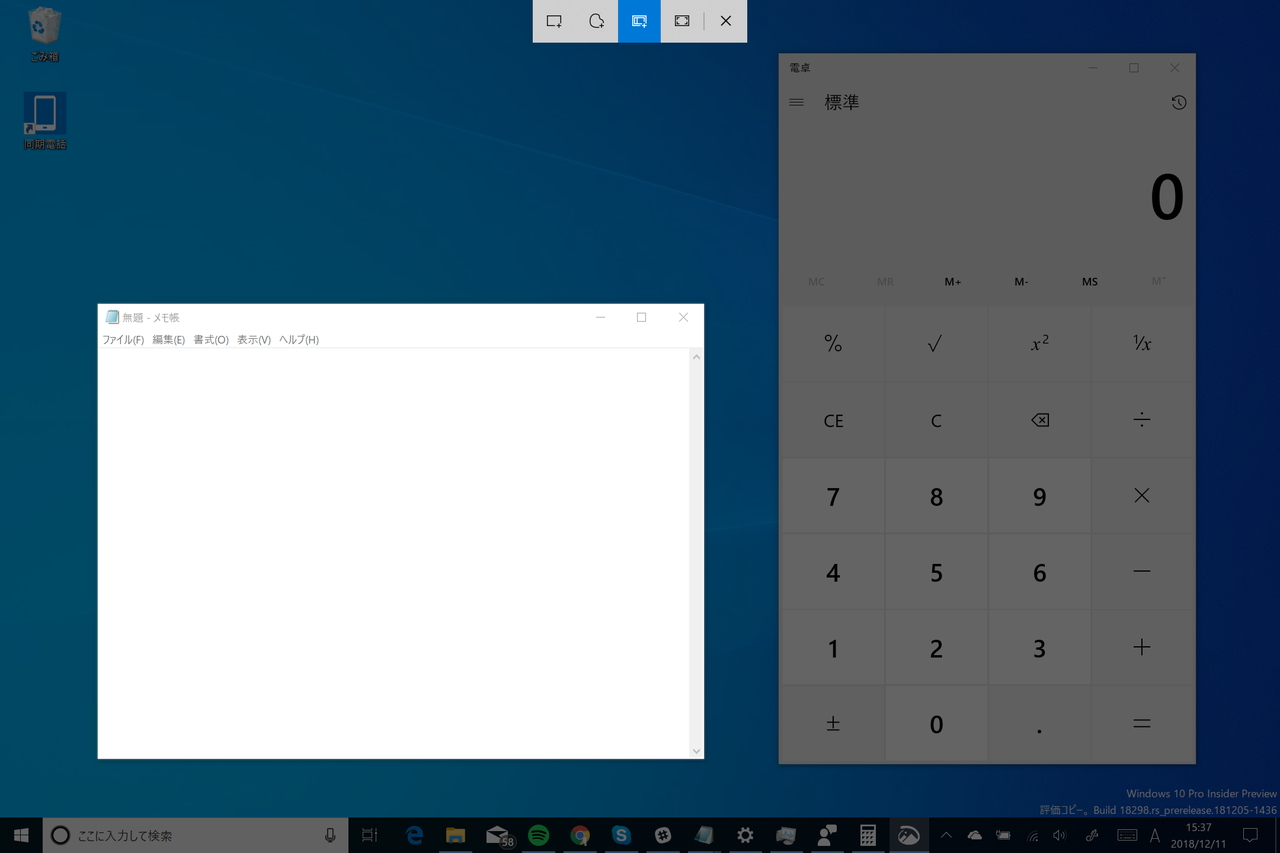The width and height of the screenshot is (1280, 853).
Task: Open the Calculator history panel
Action: (1179, 102)
